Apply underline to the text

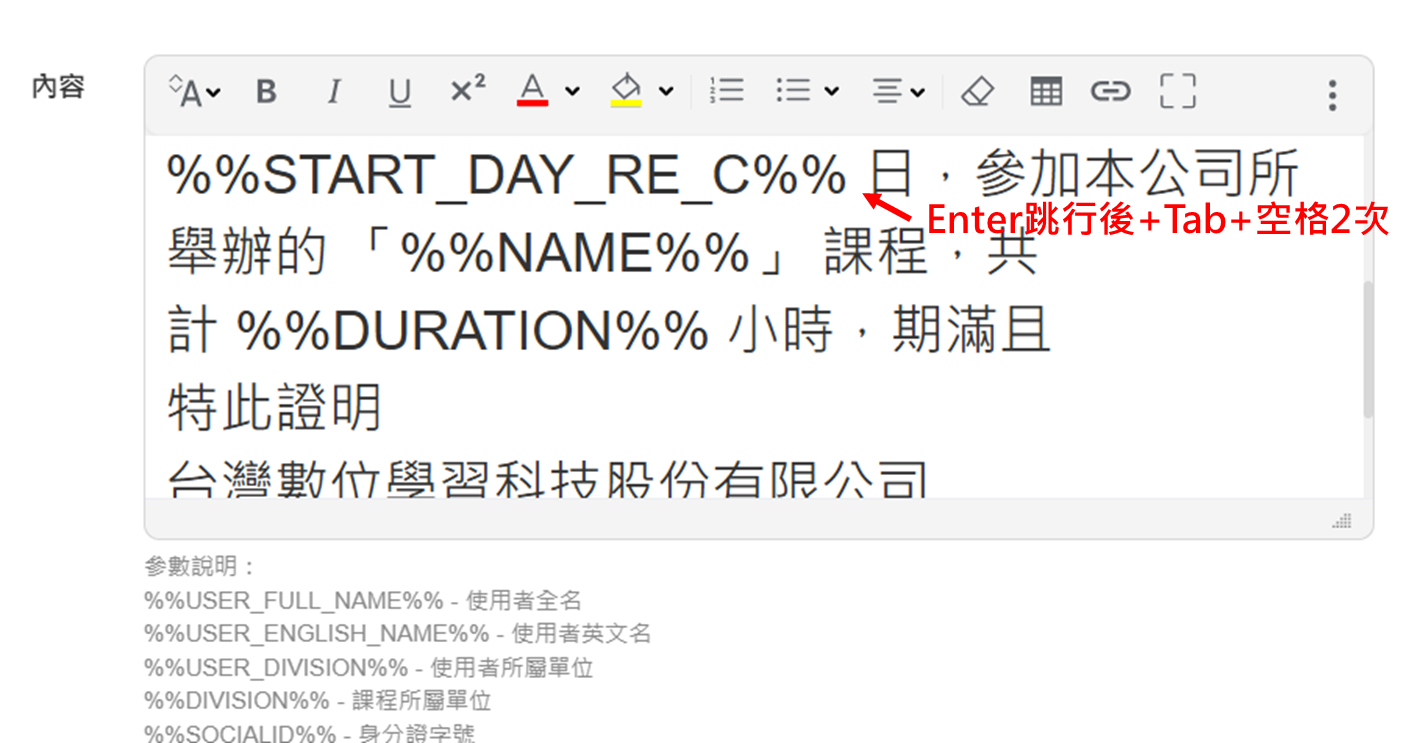(399, 91)
